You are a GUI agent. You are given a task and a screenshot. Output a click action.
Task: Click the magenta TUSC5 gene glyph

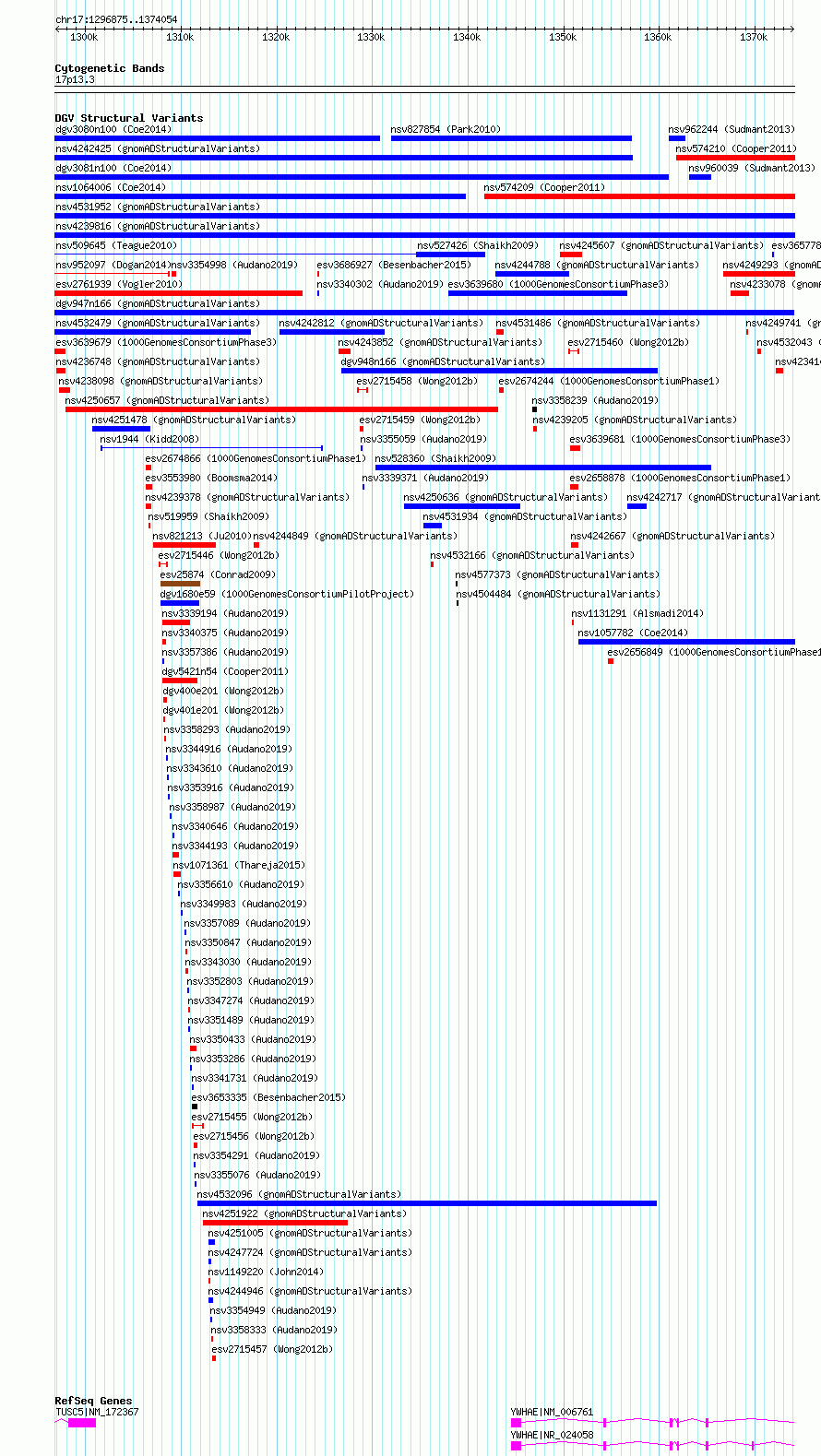[x=81, y=1423]
